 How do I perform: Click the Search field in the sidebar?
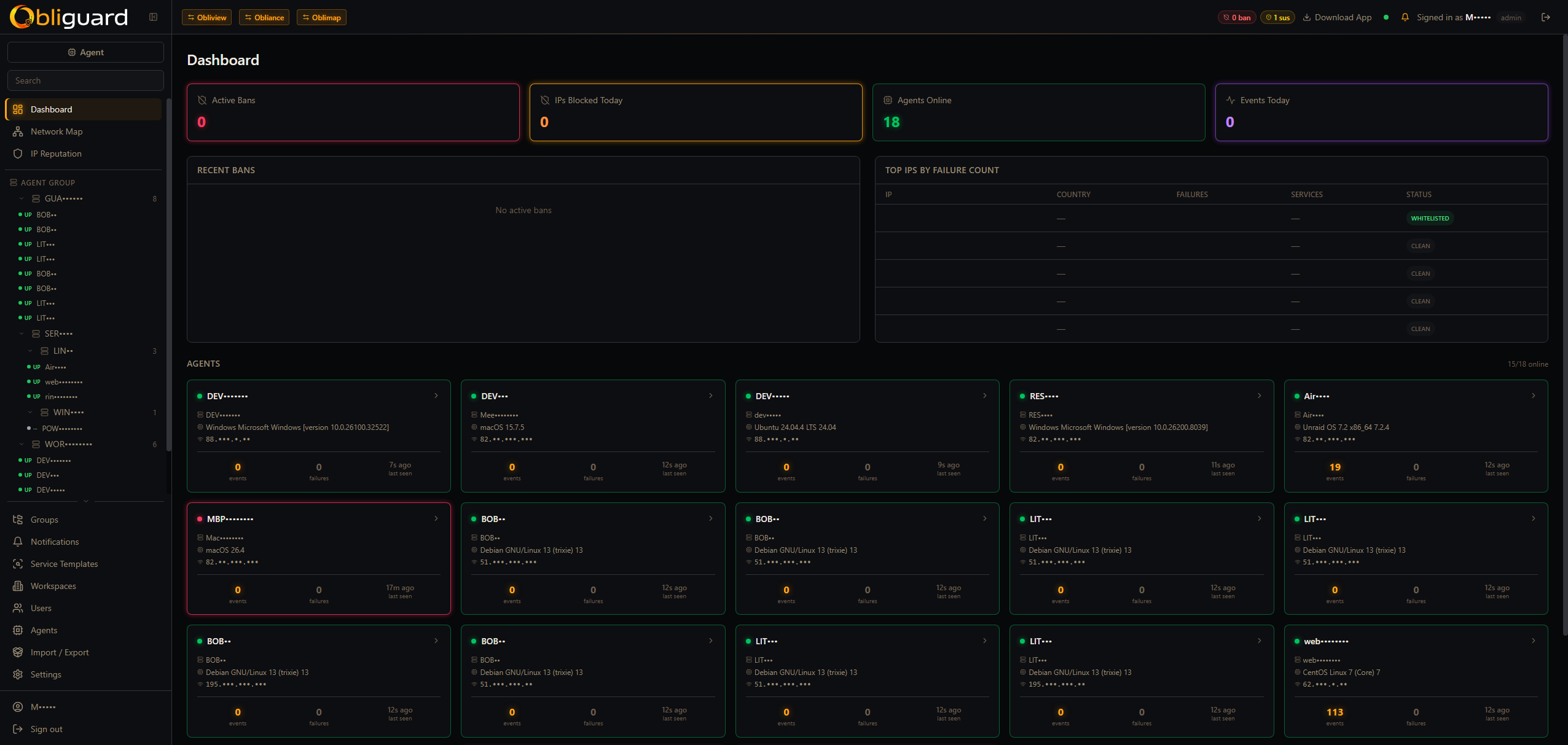coord(85,80)
